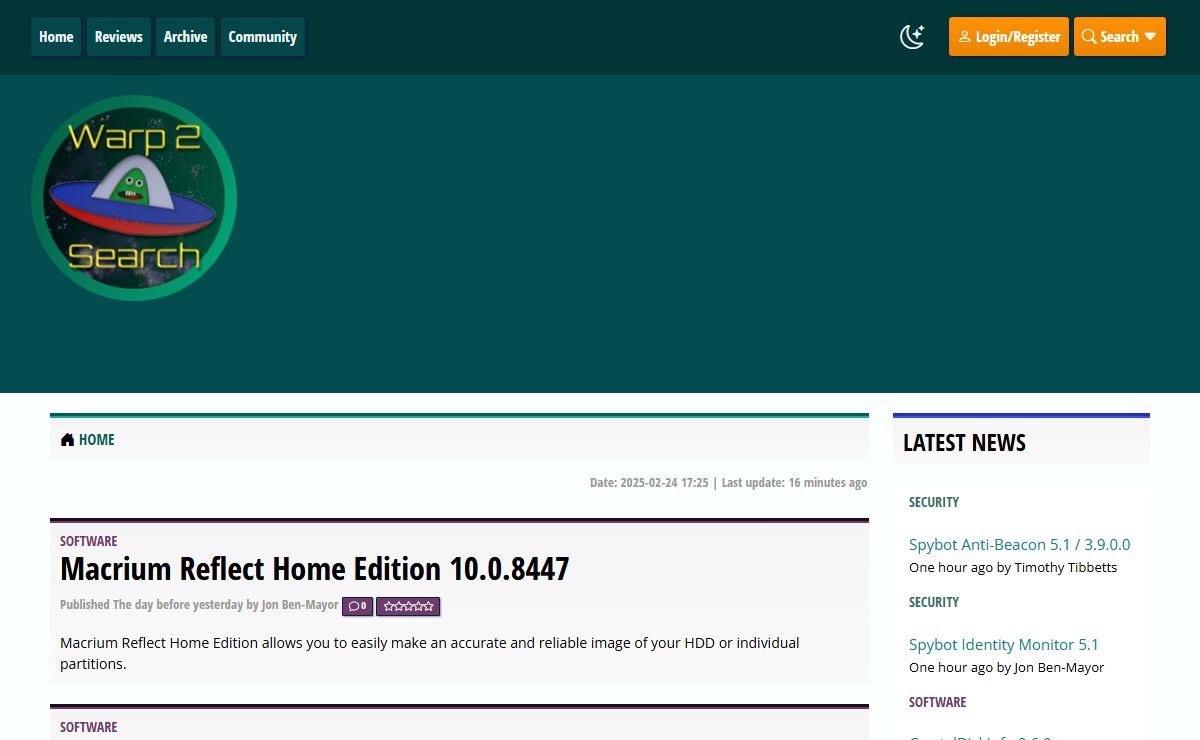Click the SECURITY label above Spybot Anti-Beacon
Screen dimensions: 1200x740
934,502
